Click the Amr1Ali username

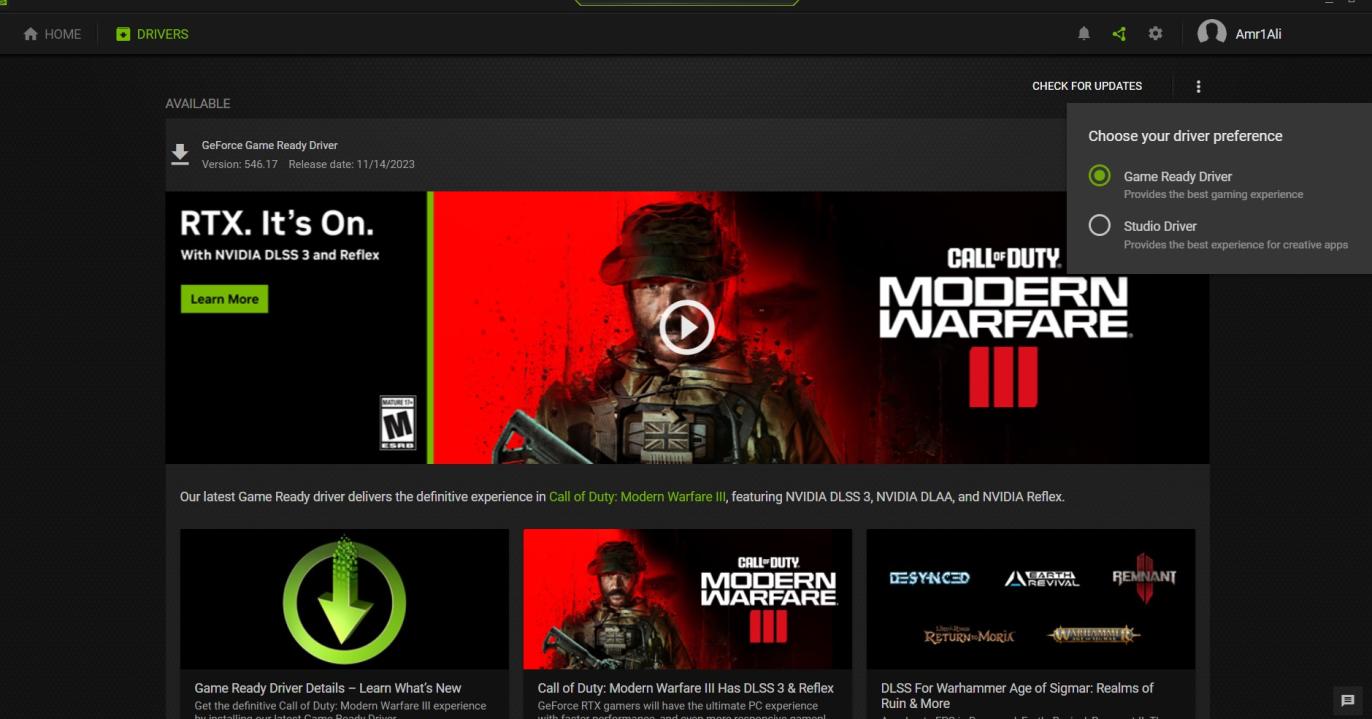click(1258, 34)
